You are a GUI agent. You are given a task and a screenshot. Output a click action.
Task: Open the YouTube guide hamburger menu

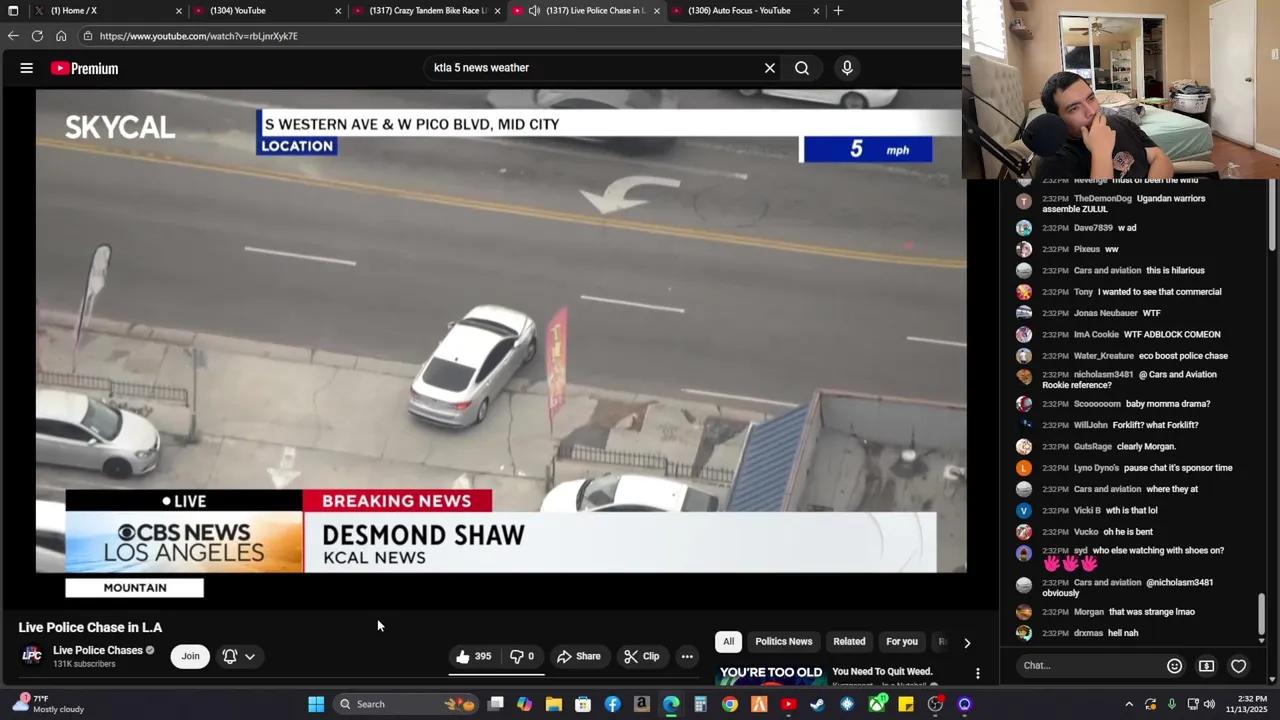[x=27, y=68]
